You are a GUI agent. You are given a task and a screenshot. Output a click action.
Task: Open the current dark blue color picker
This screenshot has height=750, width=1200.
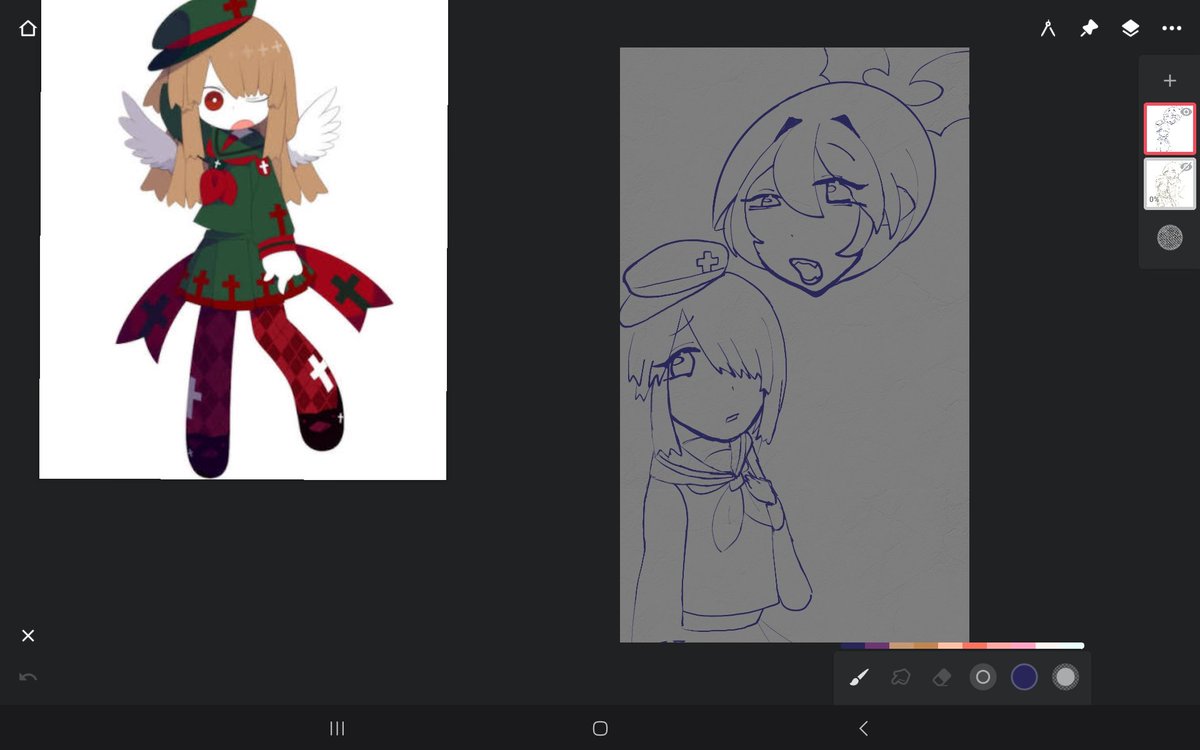(1024, 678)
